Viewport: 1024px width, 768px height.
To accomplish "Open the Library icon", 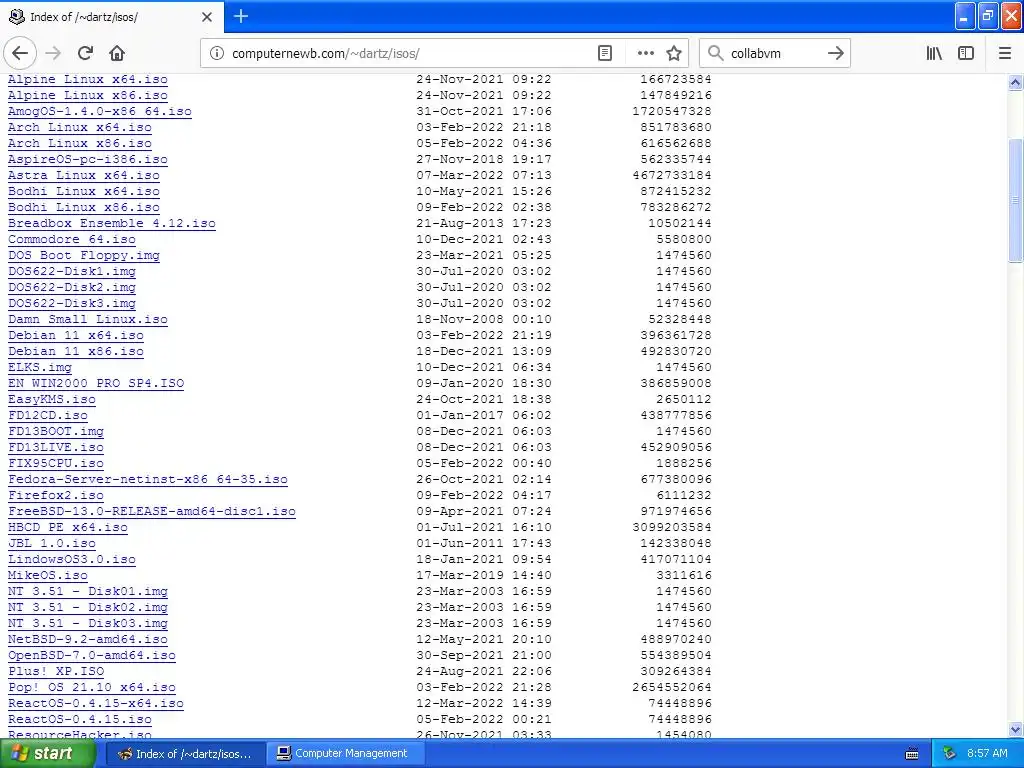I will click(934, 54).
